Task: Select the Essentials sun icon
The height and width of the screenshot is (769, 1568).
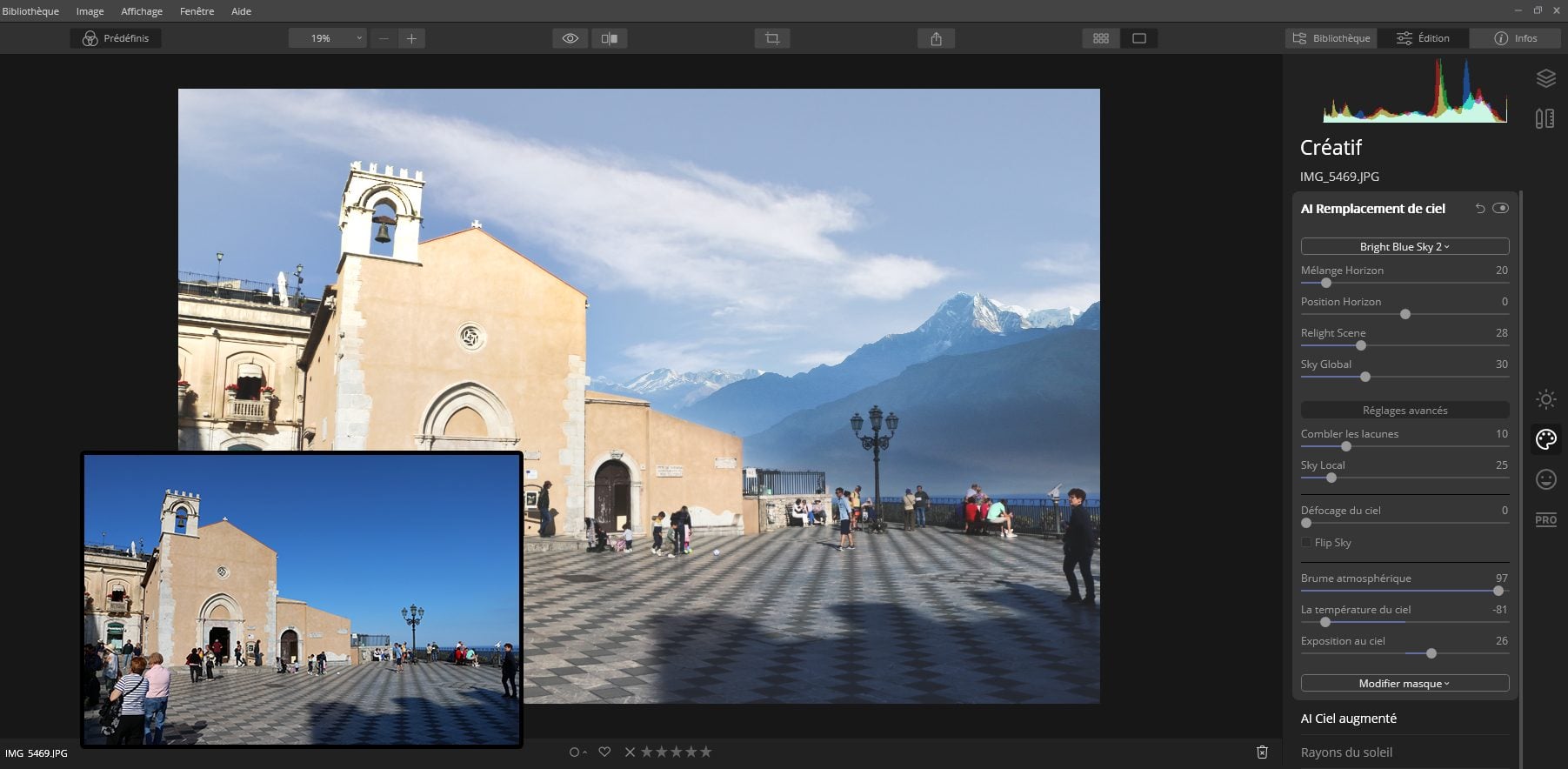Action: click(x=1545, y=399)
